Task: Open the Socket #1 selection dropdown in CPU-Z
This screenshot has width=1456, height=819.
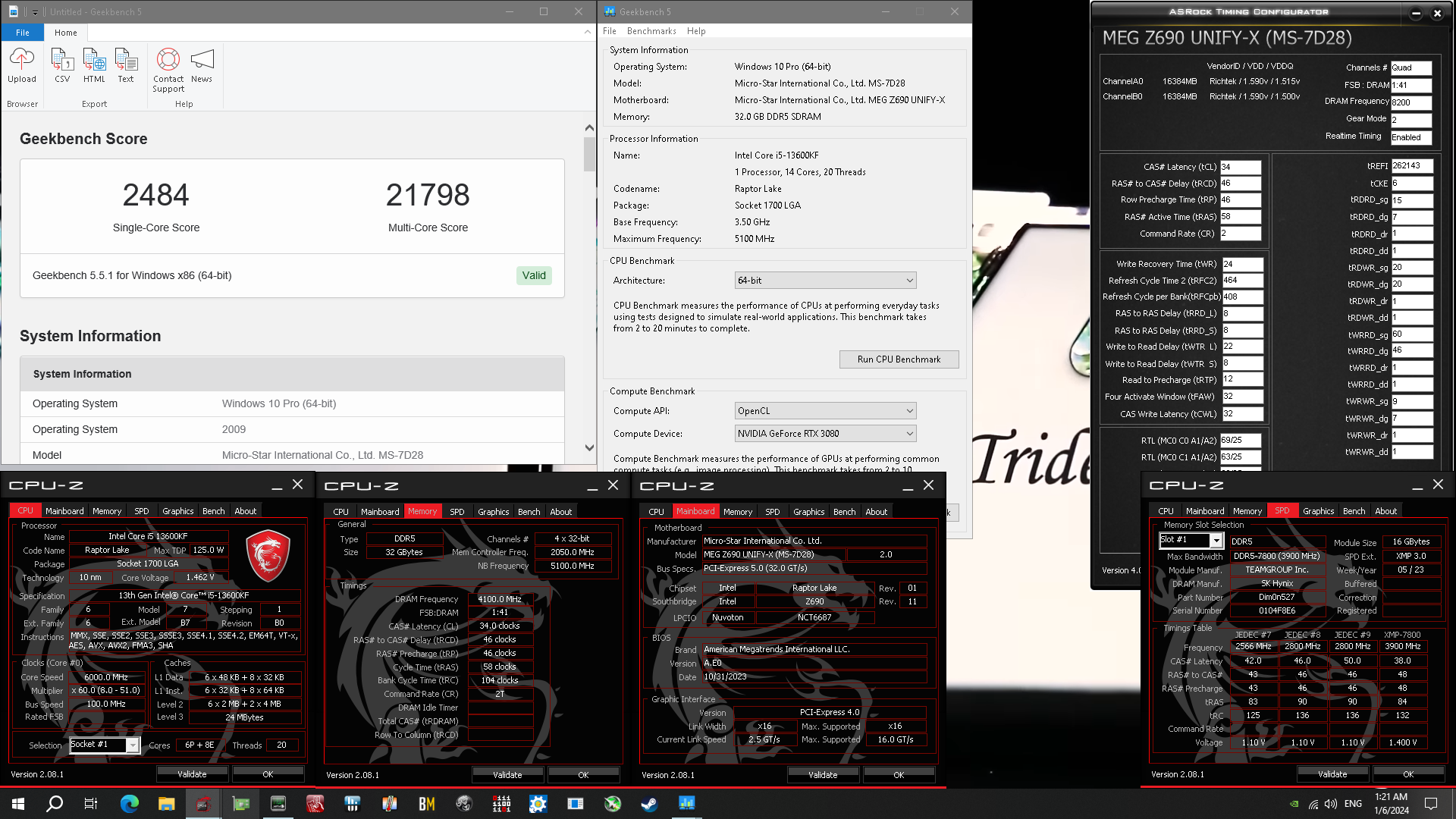Action: 105,745
